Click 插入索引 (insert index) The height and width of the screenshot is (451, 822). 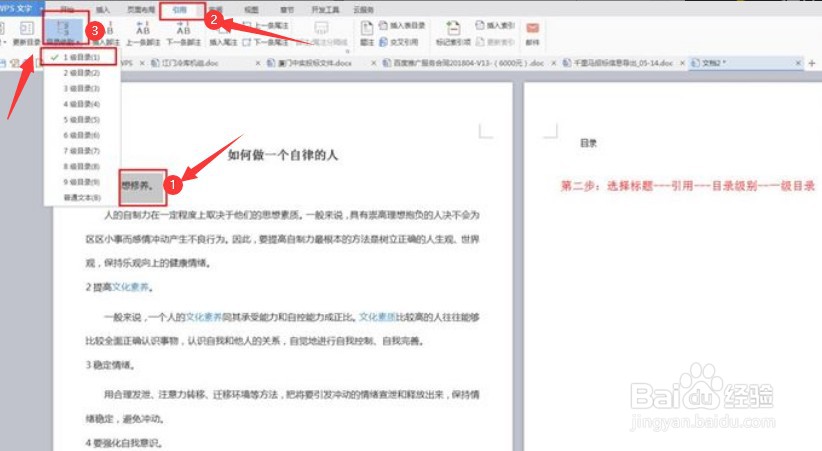pos(495,25)
